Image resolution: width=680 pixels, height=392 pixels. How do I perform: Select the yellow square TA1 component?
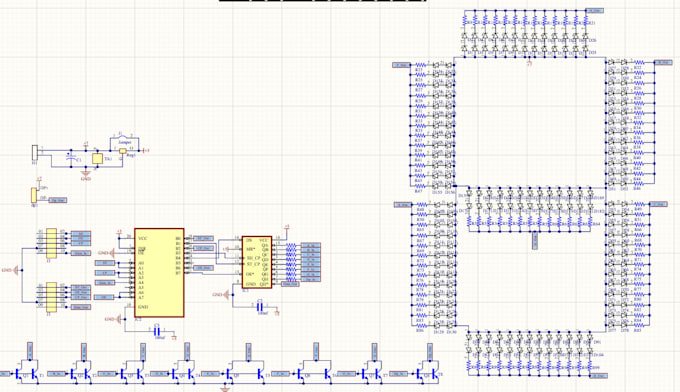tap(97, 158)
